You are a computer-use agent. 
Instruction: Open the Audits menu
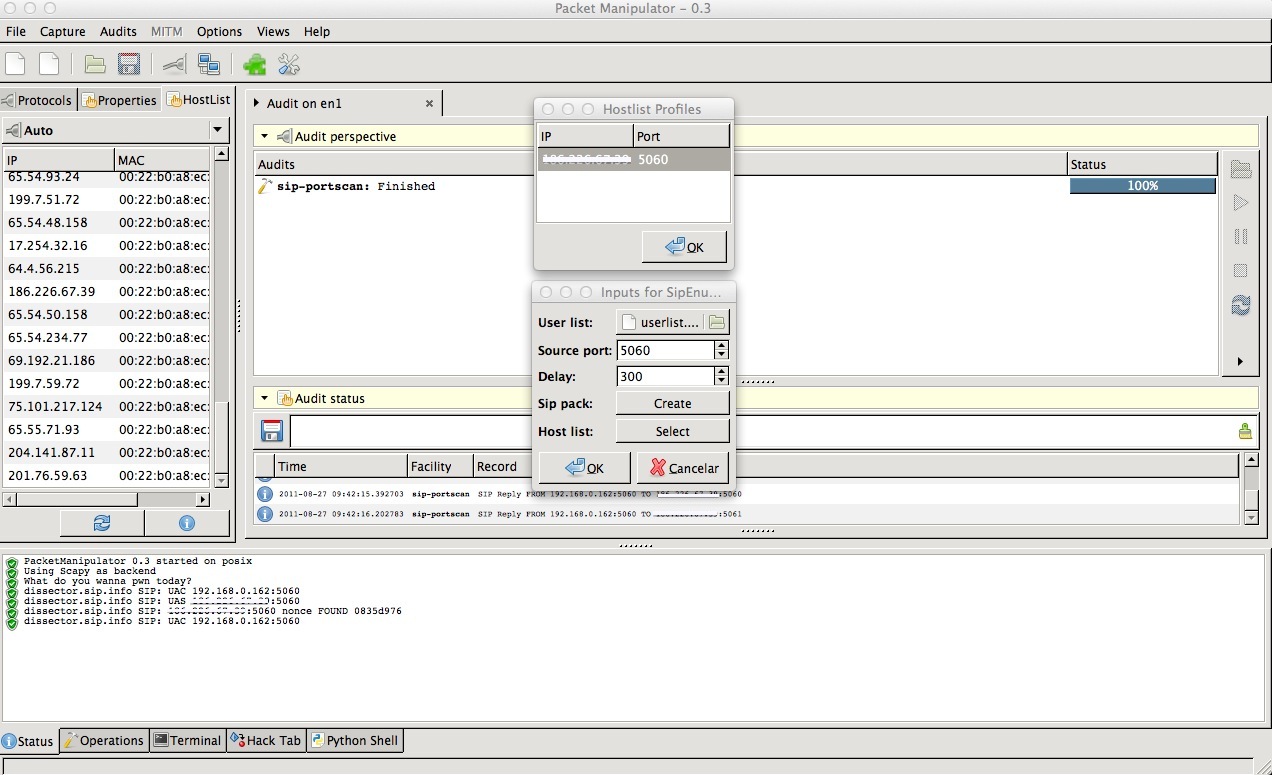(x=119, y=31)
